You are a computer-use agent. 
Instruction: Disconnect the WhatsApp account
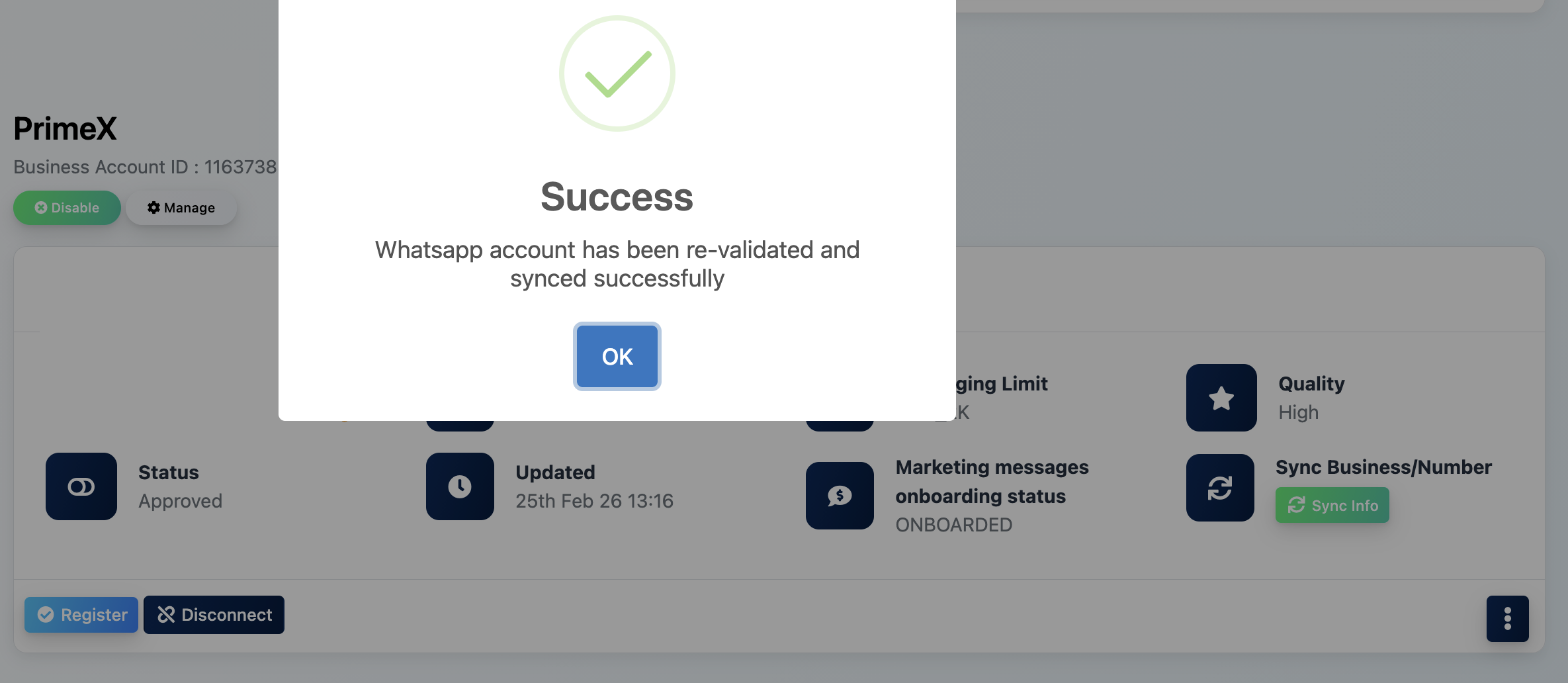click(x=214, y=615)
